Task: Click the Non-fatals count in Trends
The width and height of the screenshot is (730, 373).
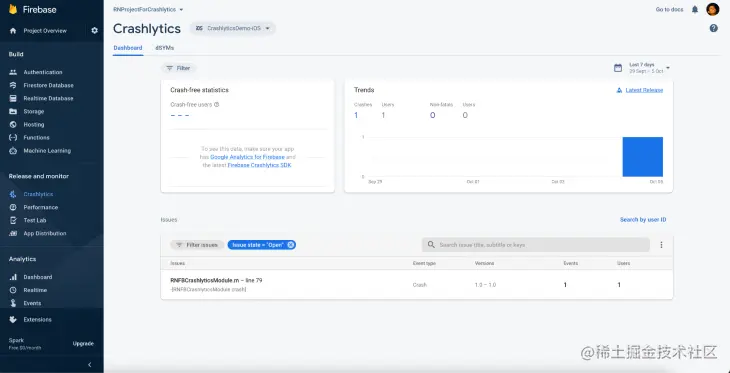Action: (x=433, y=115)
